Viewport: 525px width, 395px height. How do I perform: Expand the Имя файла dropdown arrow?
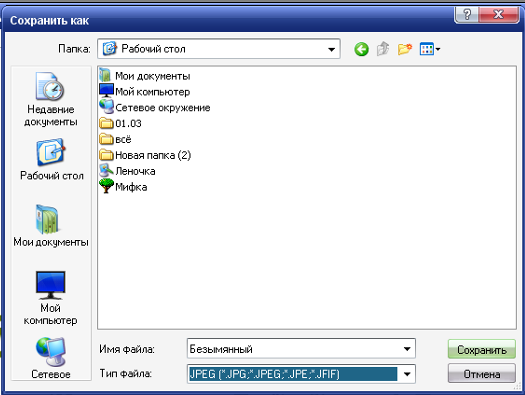click(x=407, y=349)
